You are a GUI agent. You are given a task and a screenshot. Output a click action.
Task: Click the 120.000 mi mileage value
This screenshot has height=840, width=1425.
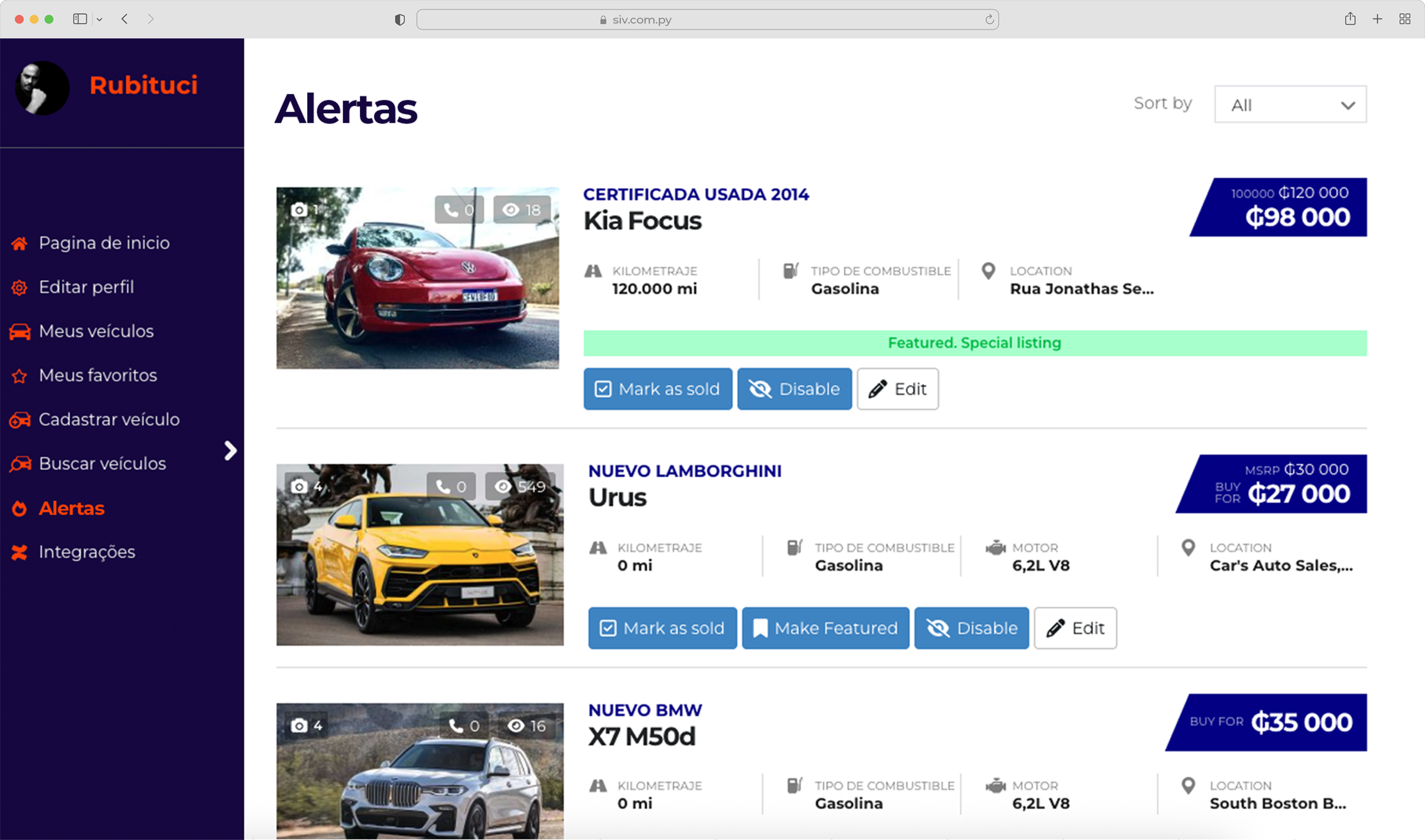[655, 289]
